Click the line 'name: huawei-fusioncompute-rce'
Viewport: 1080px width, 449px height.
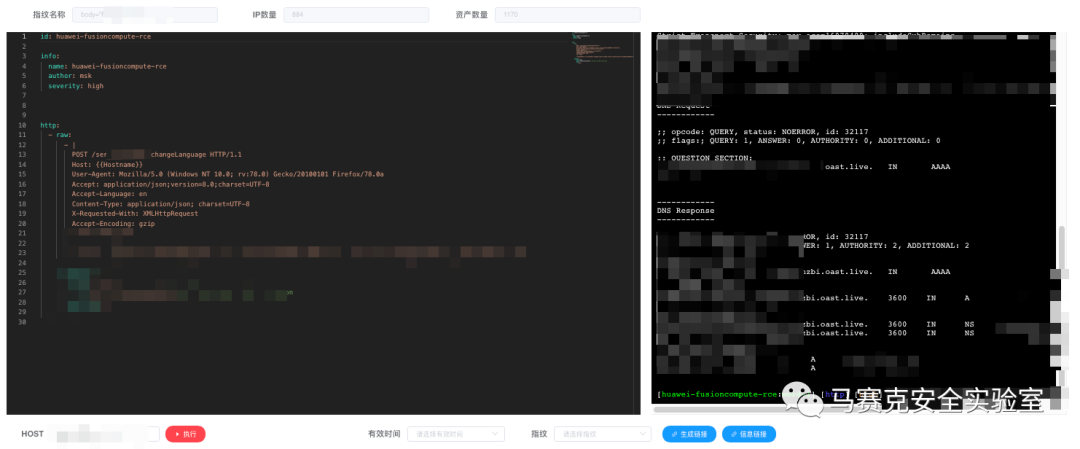(x=107, y=66)
